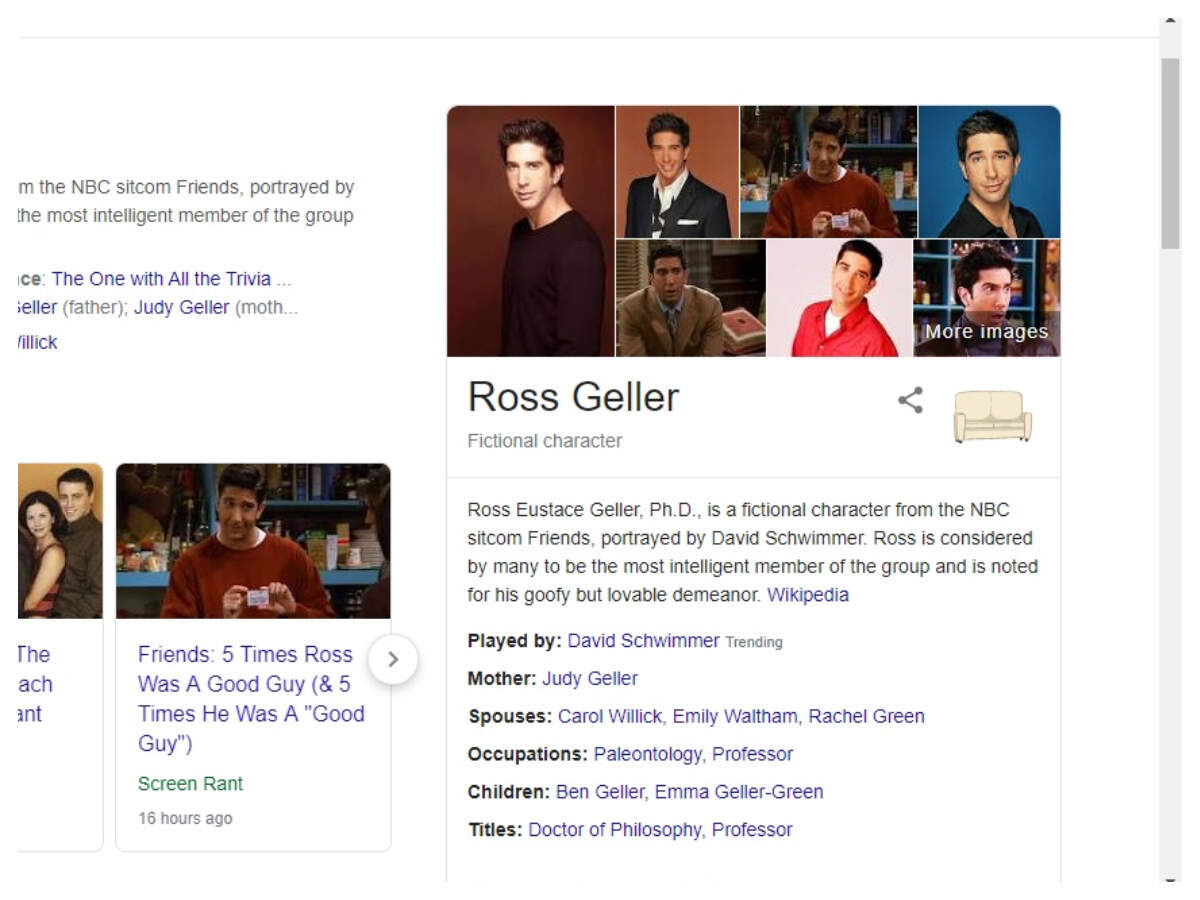
Task: Open Emma Geller-Green in Children row
Action: pos(739,792)
